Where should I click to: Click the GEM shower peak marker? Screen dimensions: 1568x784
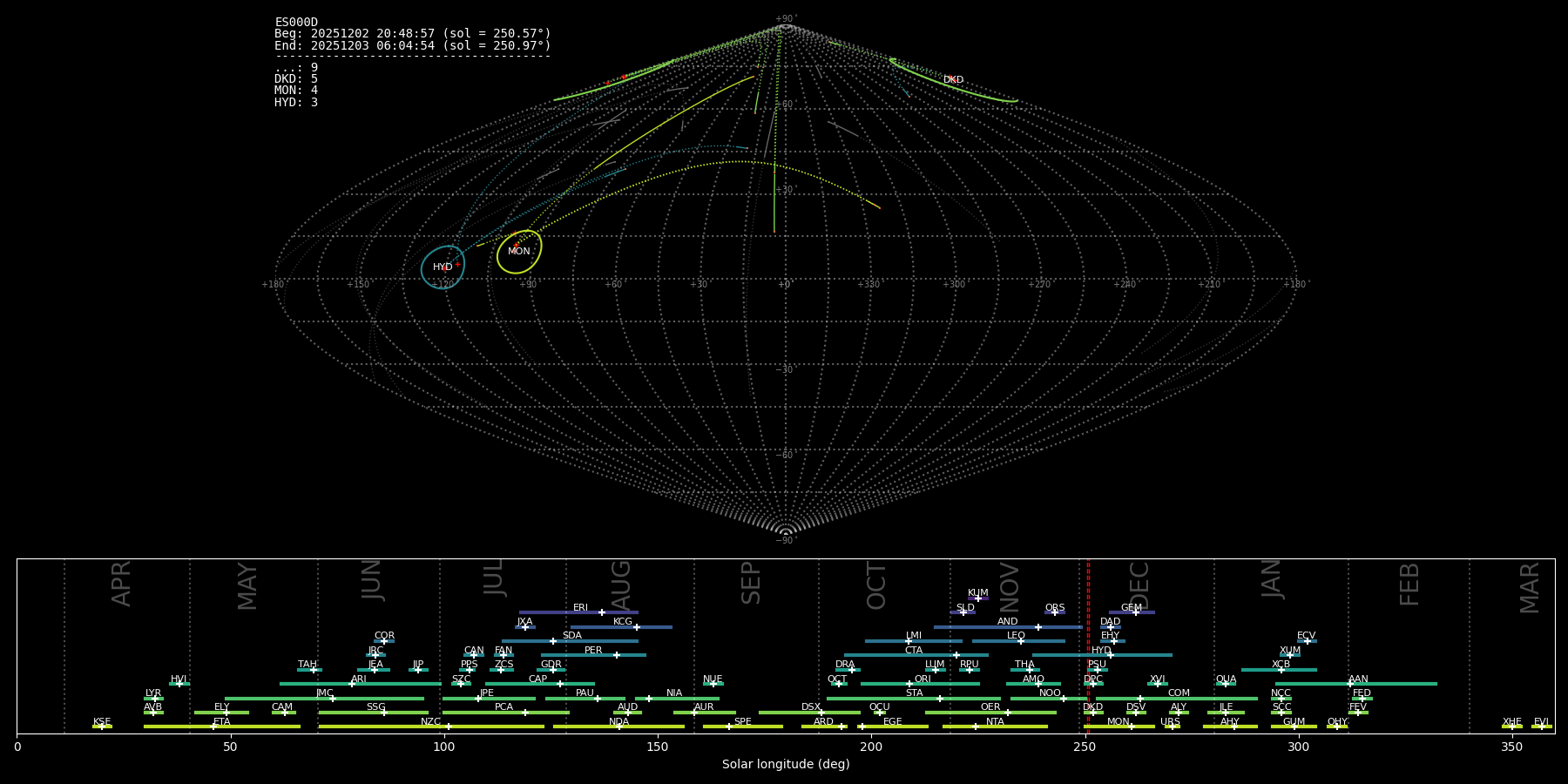point(1135,612)
